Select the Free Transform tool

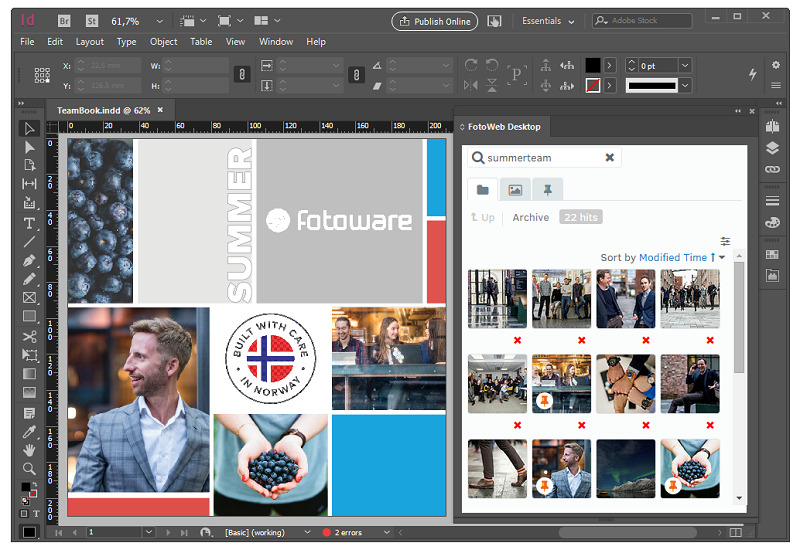(30, 355)
